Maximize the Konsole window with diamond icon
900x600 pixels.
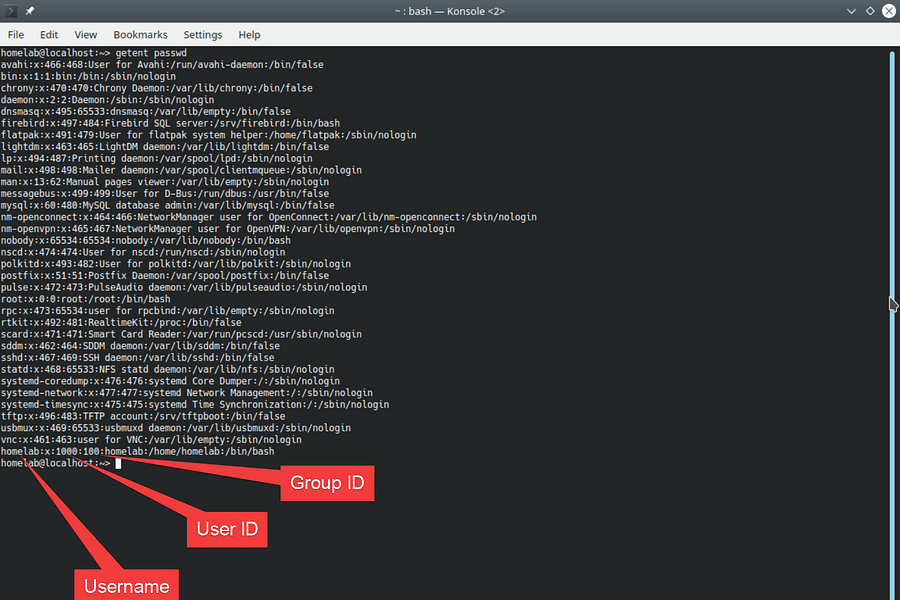(869, 11)
